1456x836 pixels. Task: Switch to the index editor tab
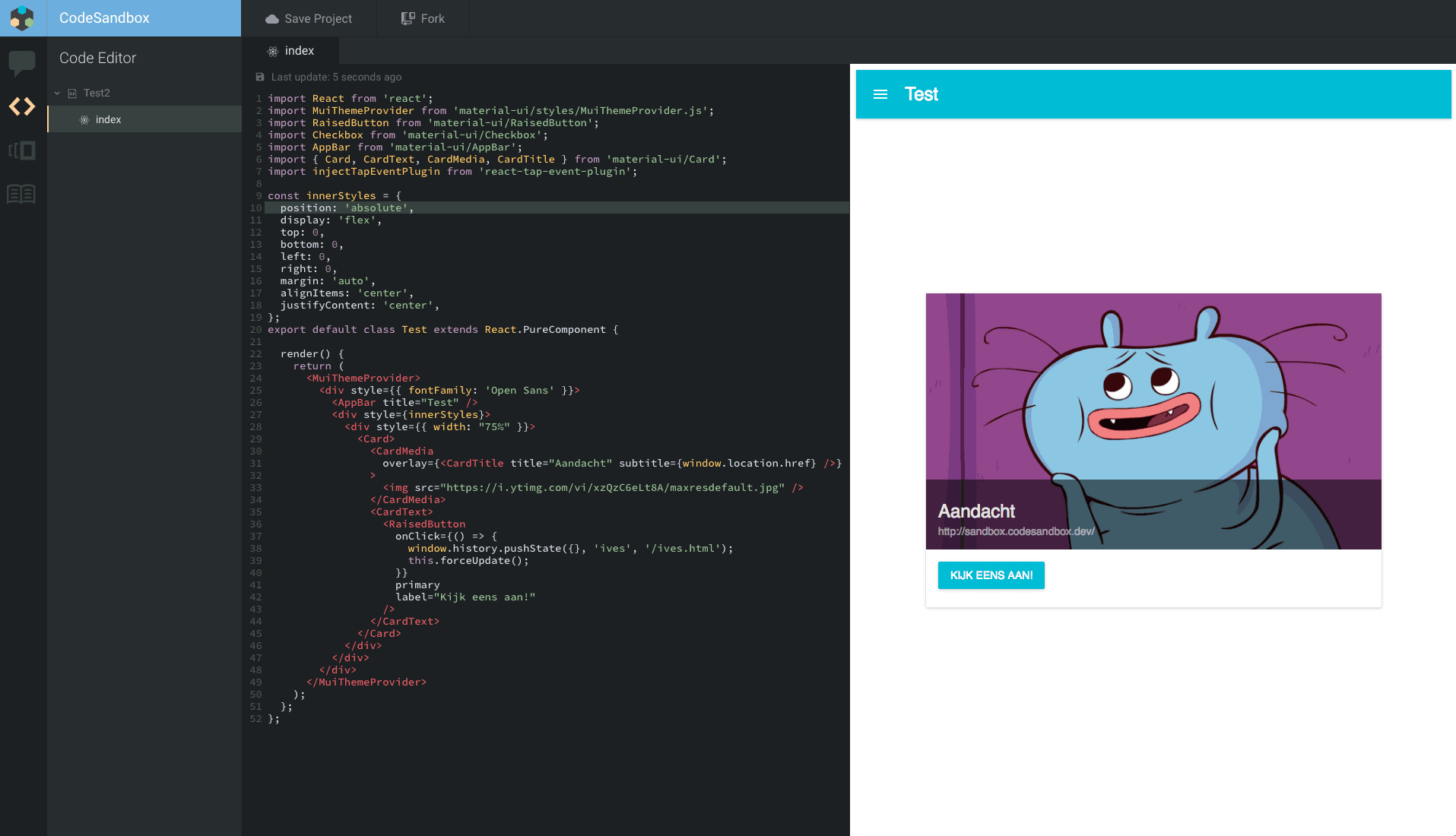[299, 51]
